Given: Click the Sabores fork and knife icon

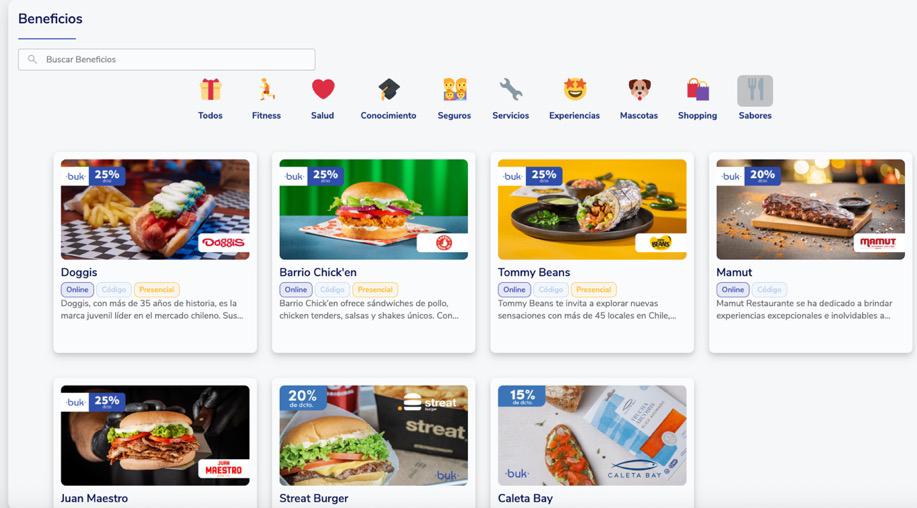Looking at the screenshot, I should pos(755,91).
